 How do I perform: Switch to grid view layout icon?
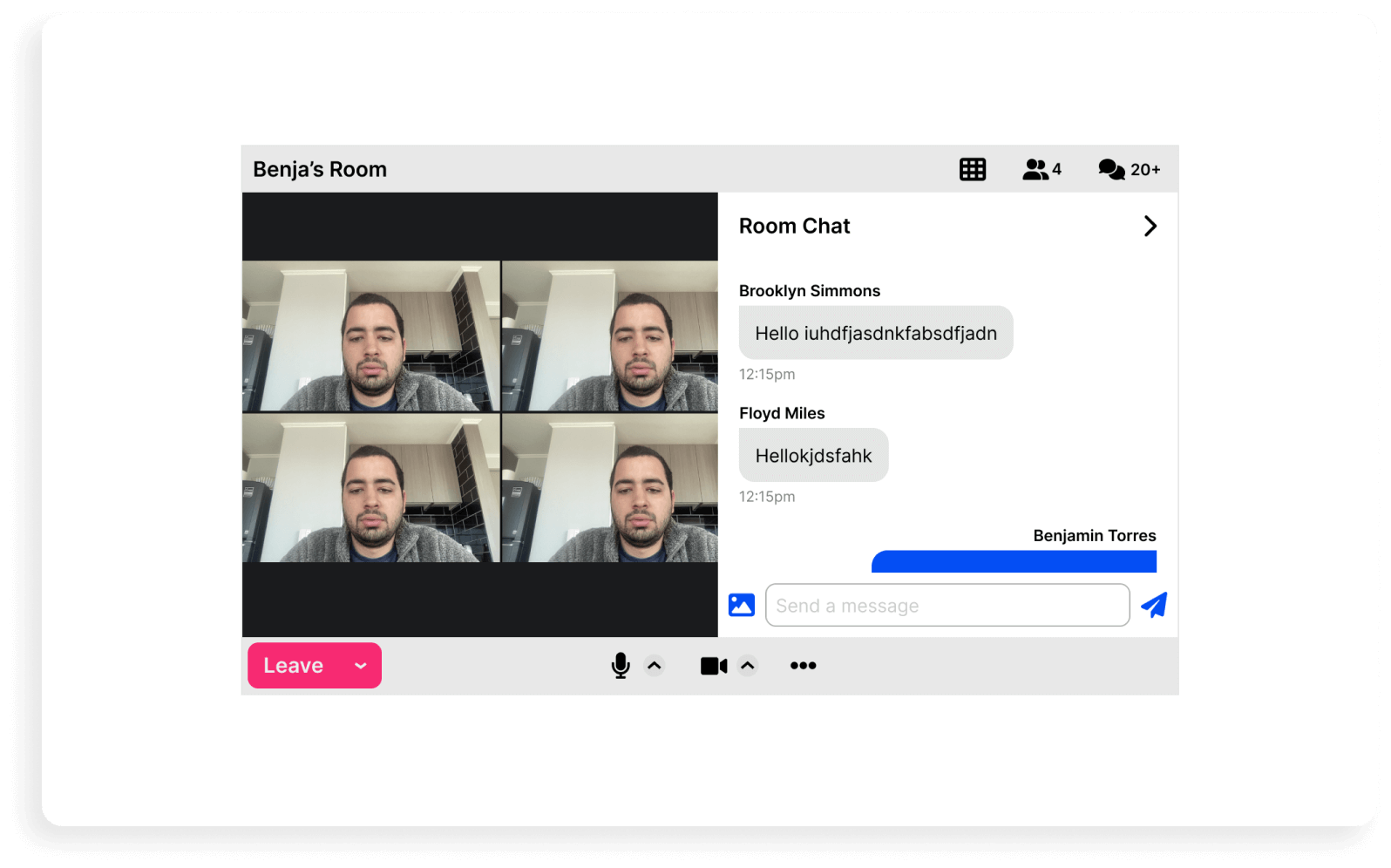click(972, 170)
